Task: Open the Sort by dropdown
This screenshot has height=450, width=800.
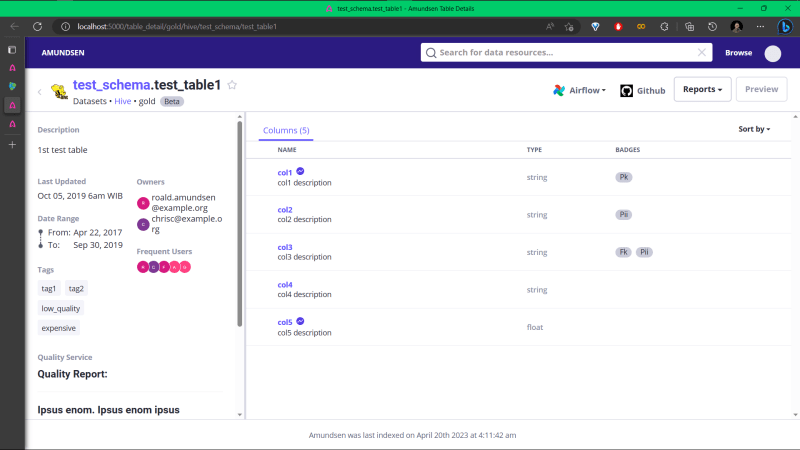Action: pos(754,129)
